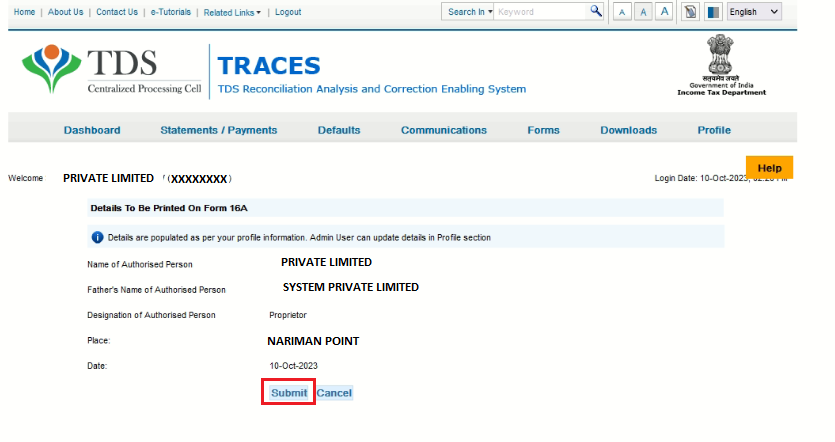Expand the Related Links menu
The height and width of the screenshot is (442, 835).
coord(232,12)
